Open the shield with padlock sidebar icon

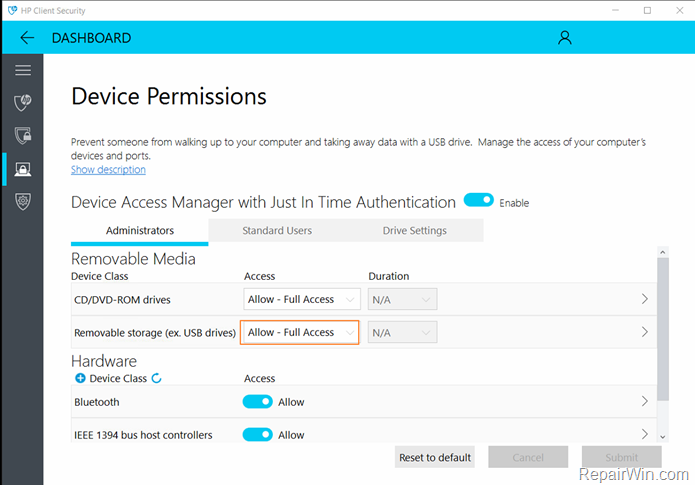click(22, 135)
